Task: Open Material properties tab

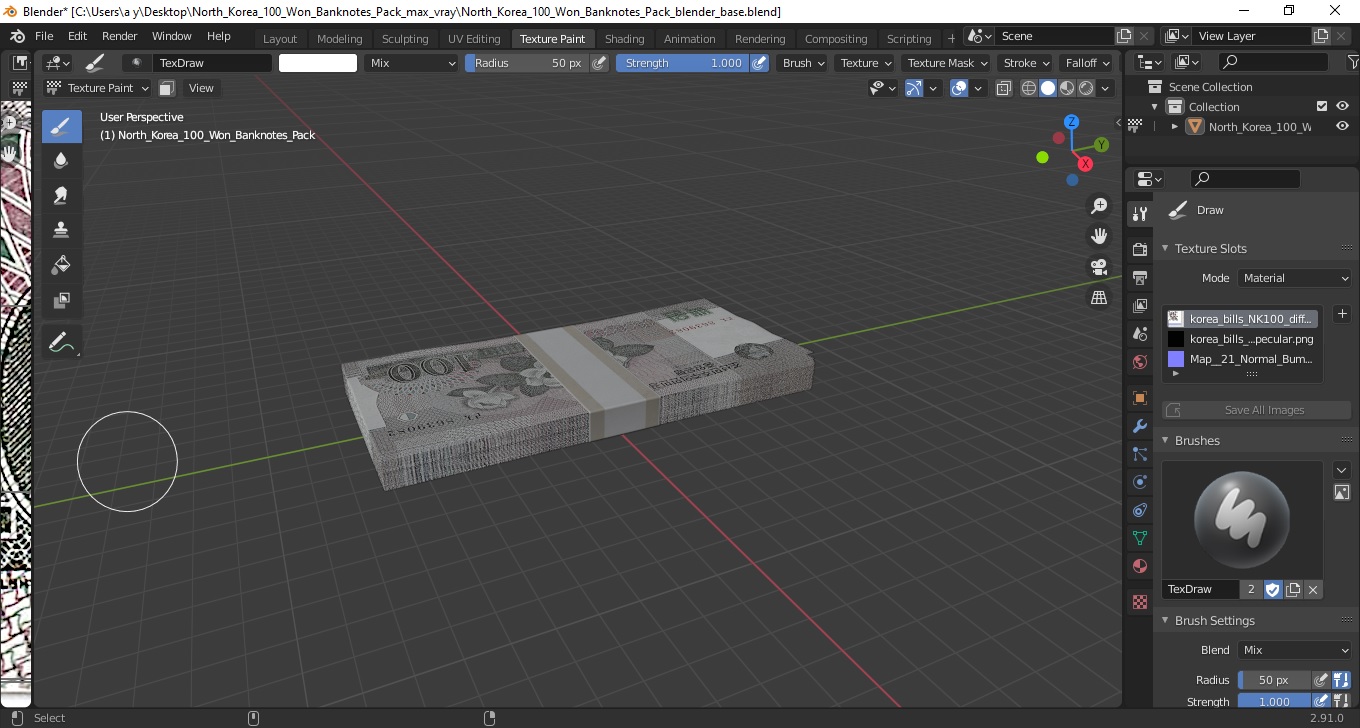Action: click(1139, 566)
